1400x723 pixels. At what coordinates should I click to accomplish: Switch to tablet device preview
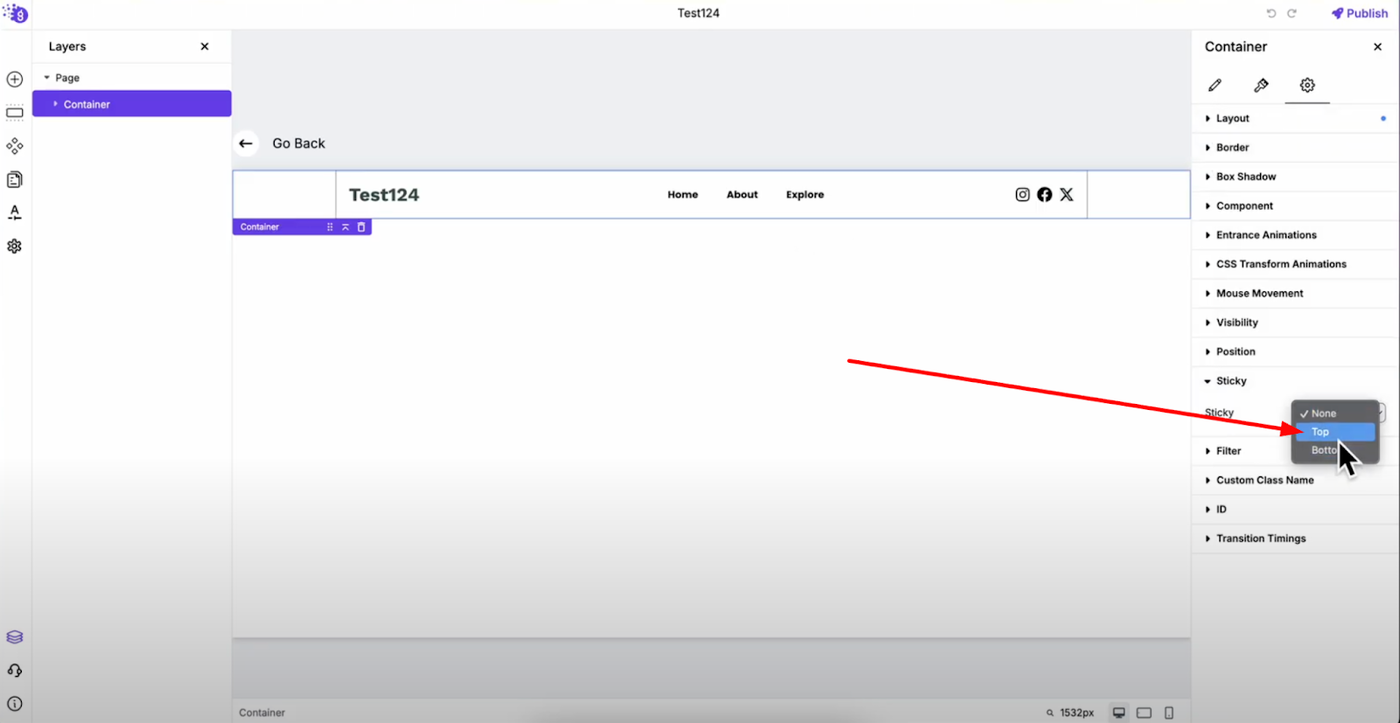[1144, 713]
